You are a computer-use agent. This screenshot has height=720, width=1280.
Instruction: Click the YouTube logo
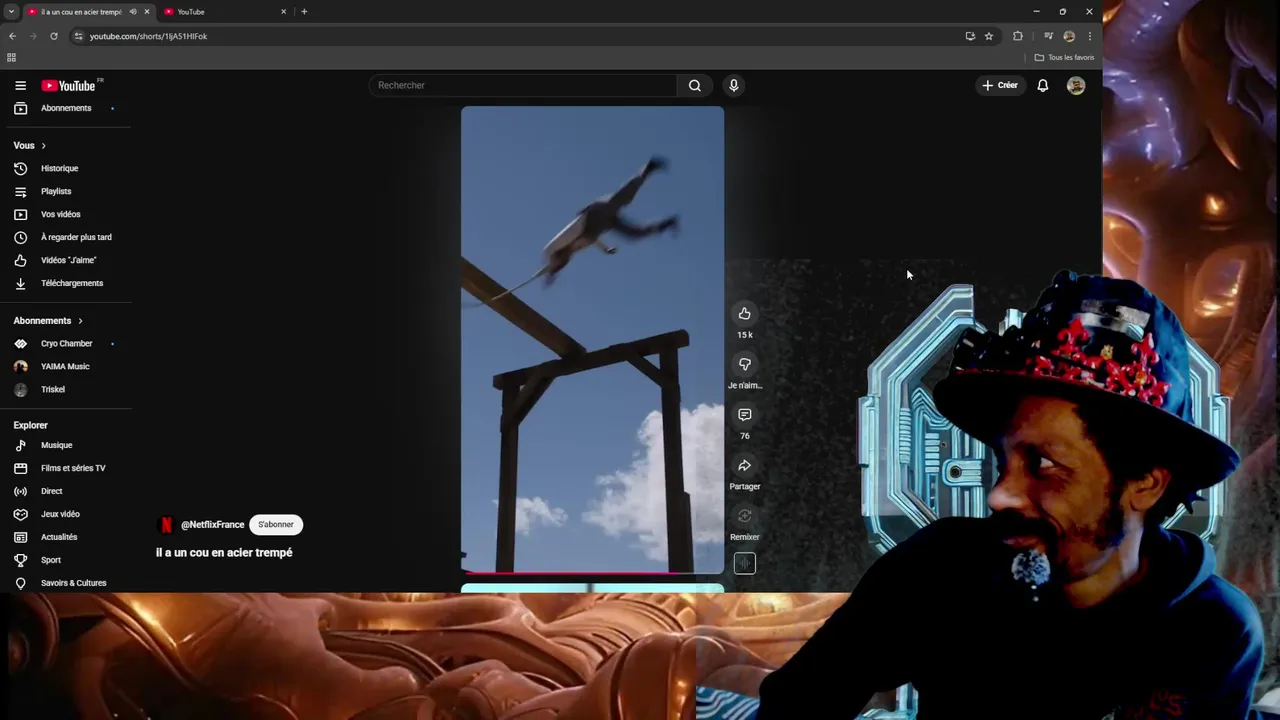(68, 85)
